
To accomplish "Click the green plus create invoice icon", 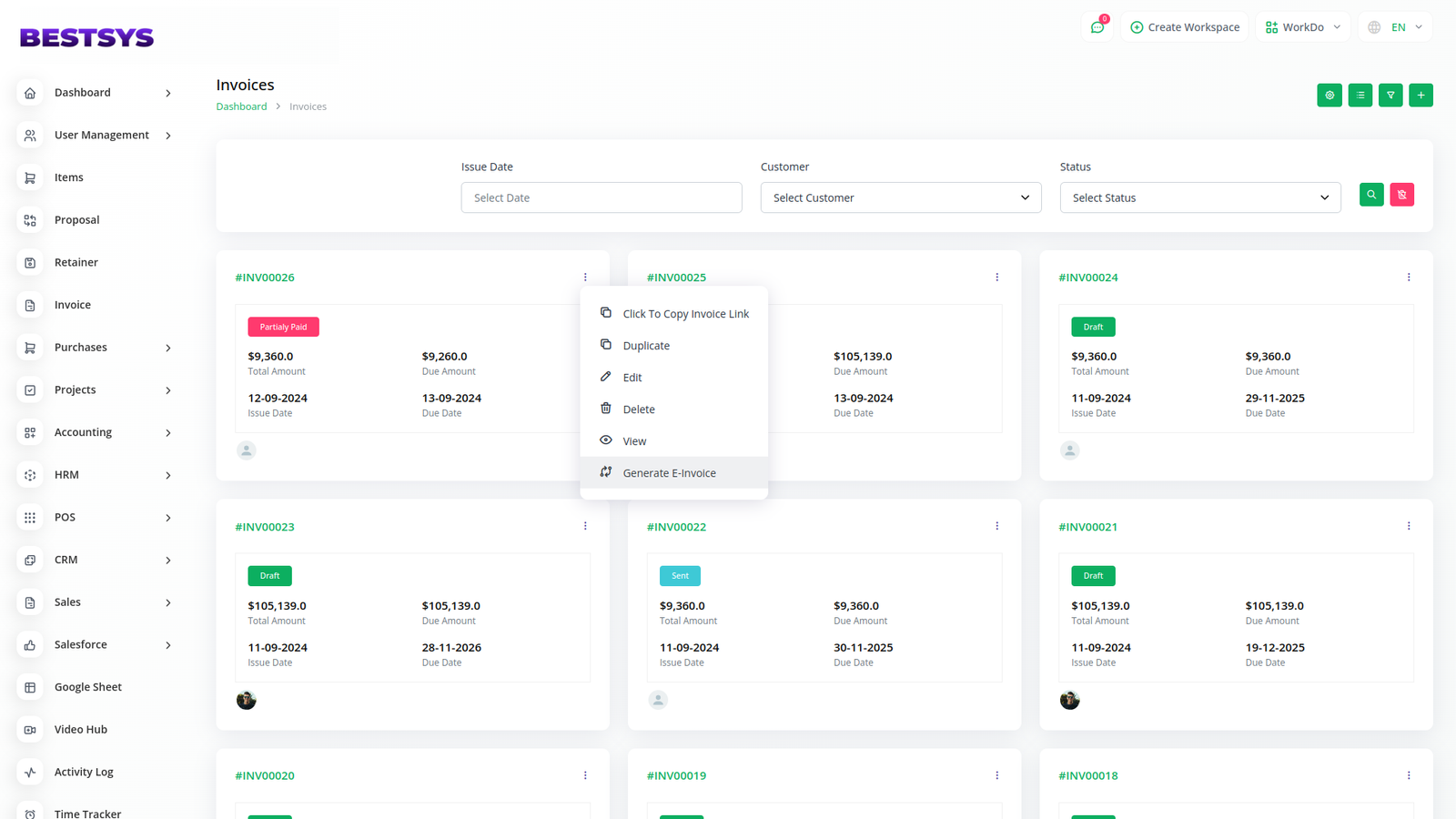I will click(1421, 96).
